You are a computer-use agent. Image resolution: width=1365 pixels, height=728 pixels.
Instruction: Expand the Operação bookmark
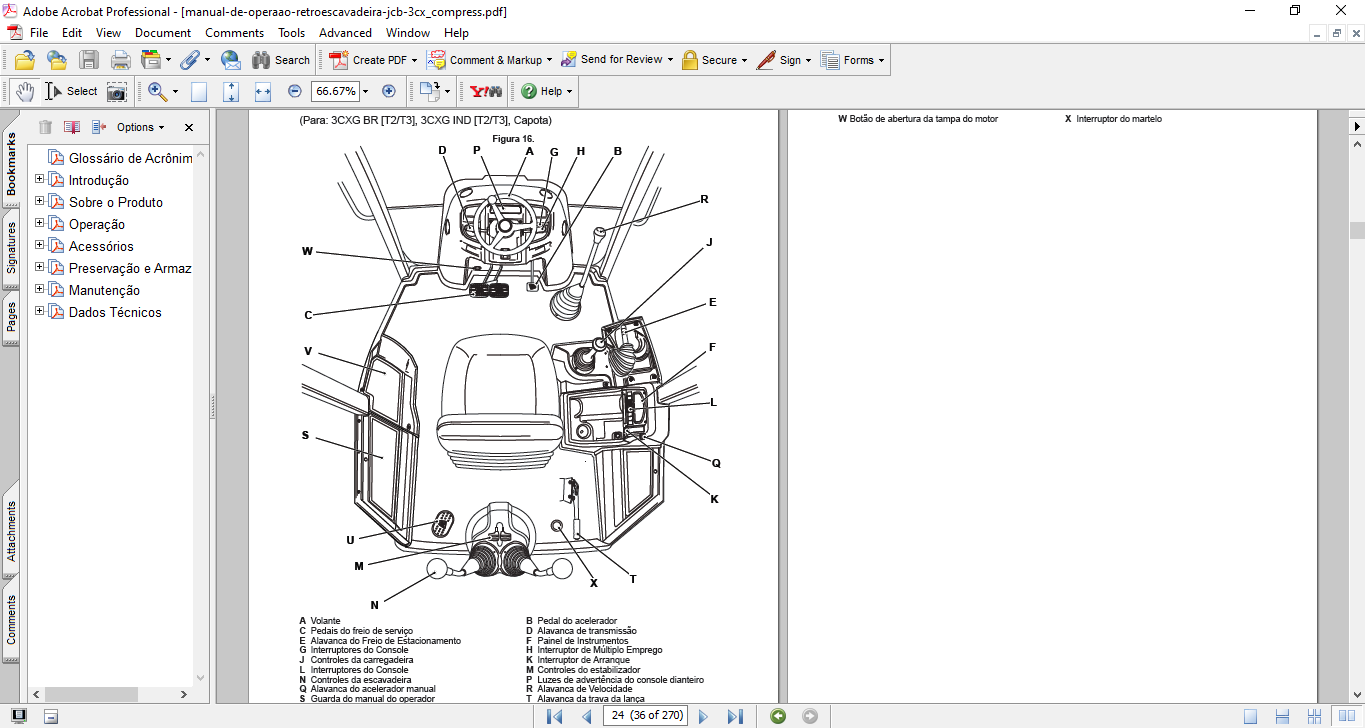(40, 224)
